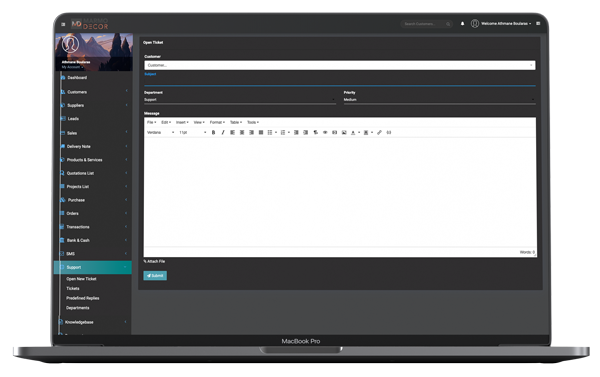Image resolution: width=600 pixels, height=377 pixels.
Task: Toggle the sidebar with hamburger icon
Action: pos(63,24)
